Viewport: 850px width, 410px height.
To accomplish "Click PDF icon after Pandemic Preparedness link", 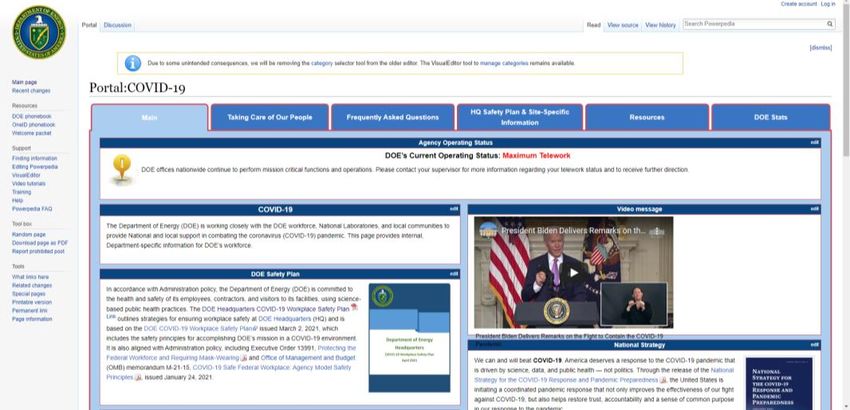I will [664, 380].
